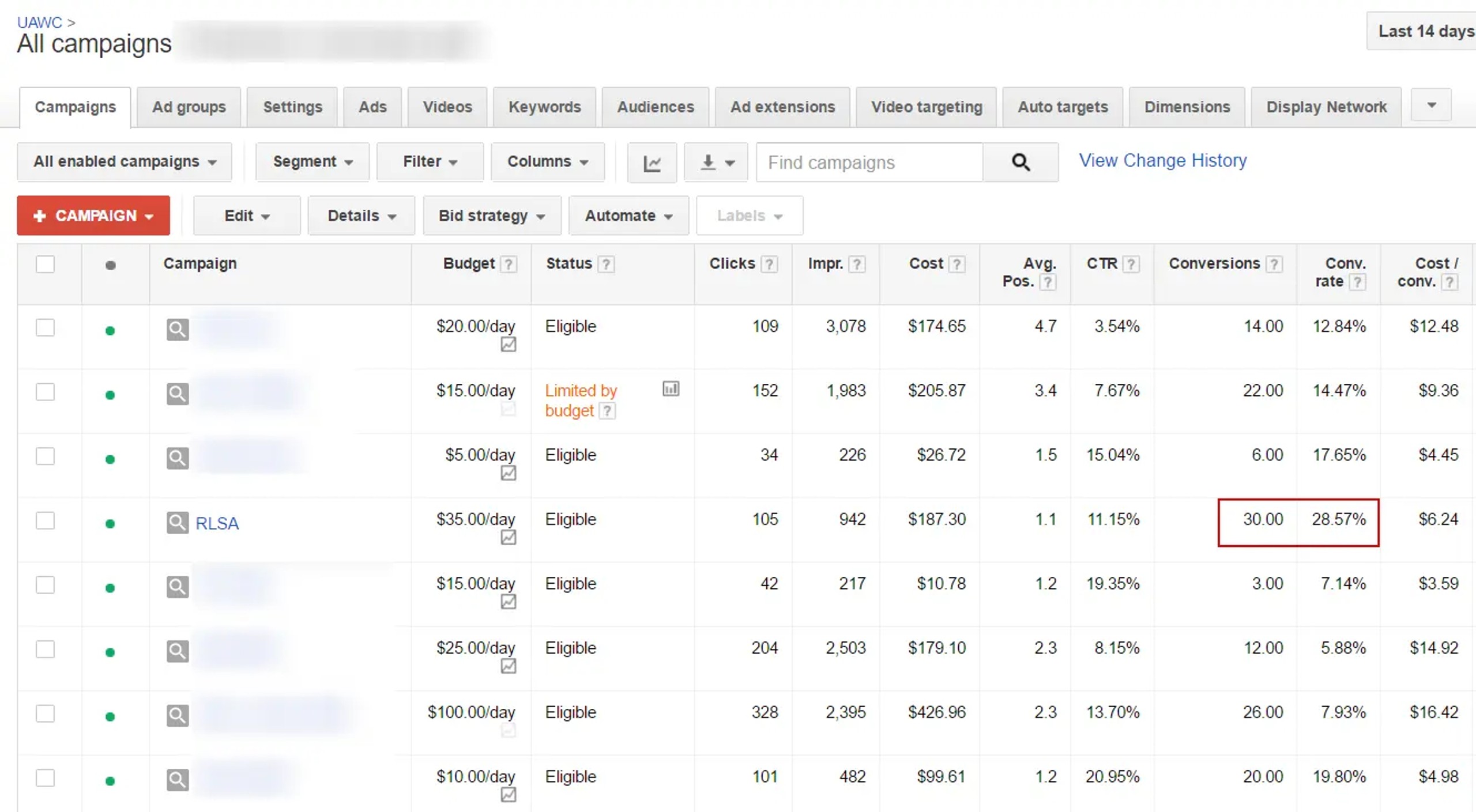Click into the Find campaigns search field

(x=868, y=163)
